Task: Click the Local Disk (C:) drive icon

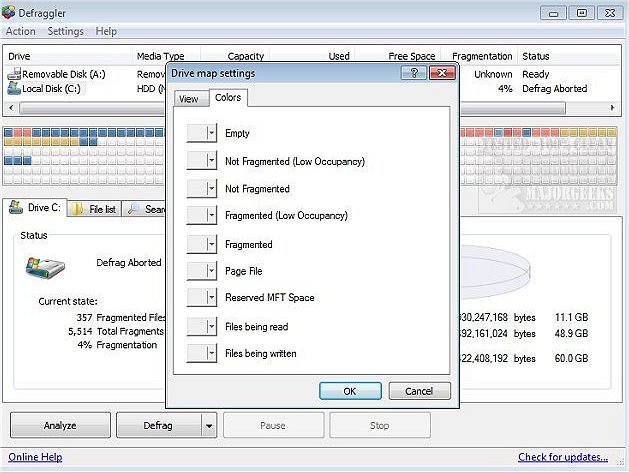Action: [14, 88]
